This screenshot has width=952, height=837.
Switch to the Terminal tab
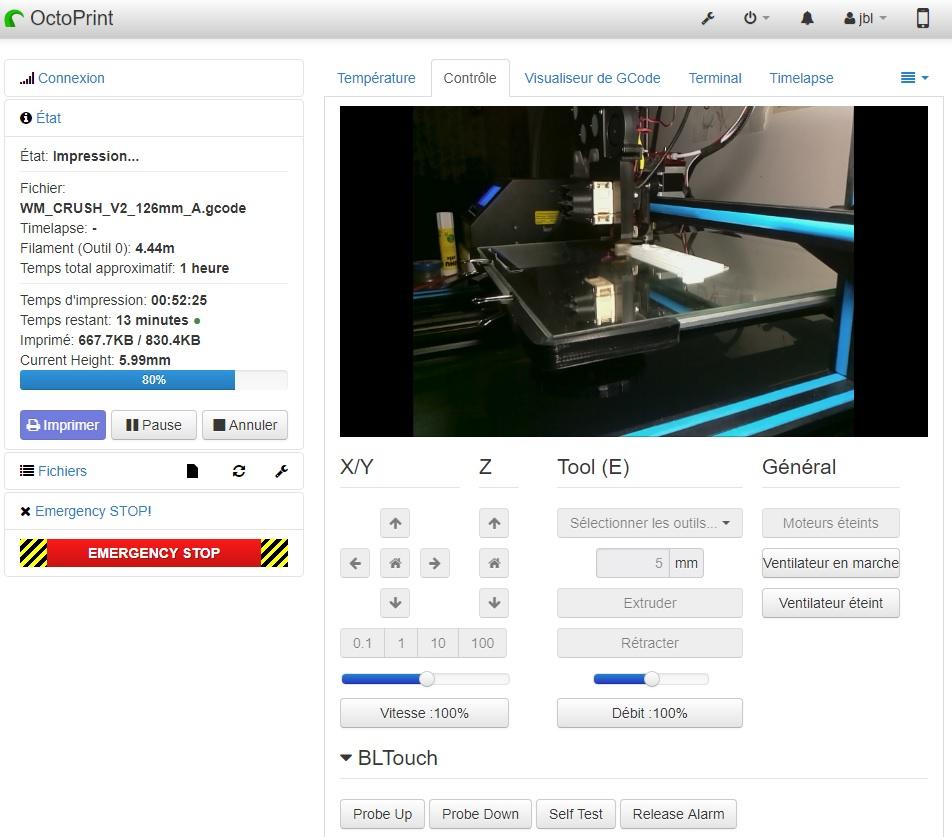tap(715, 78)
